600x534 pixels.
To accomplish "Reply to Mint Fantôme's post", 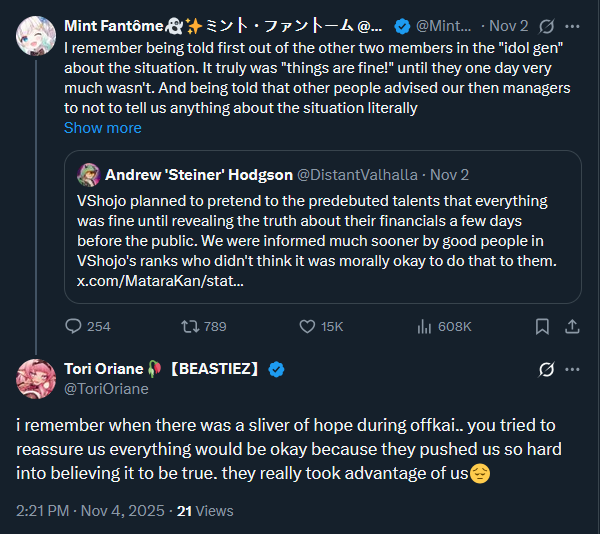I will tap(74, 326).
